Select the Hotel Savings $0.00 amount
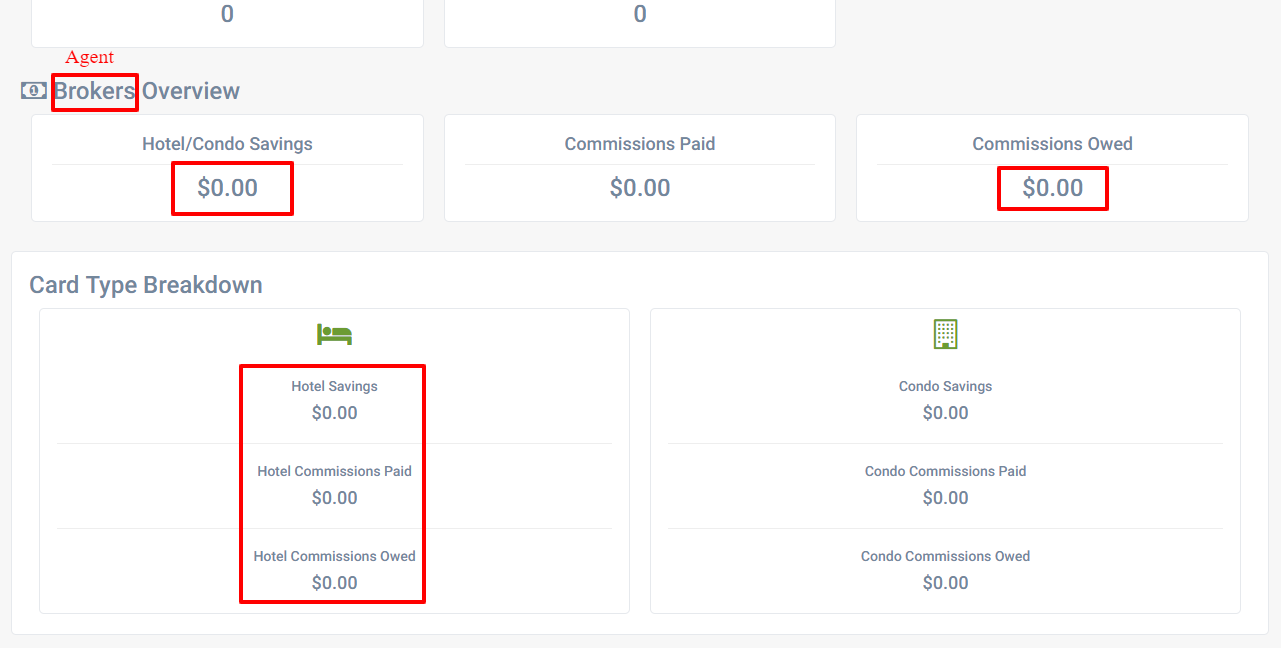 [x=334, y=412]
